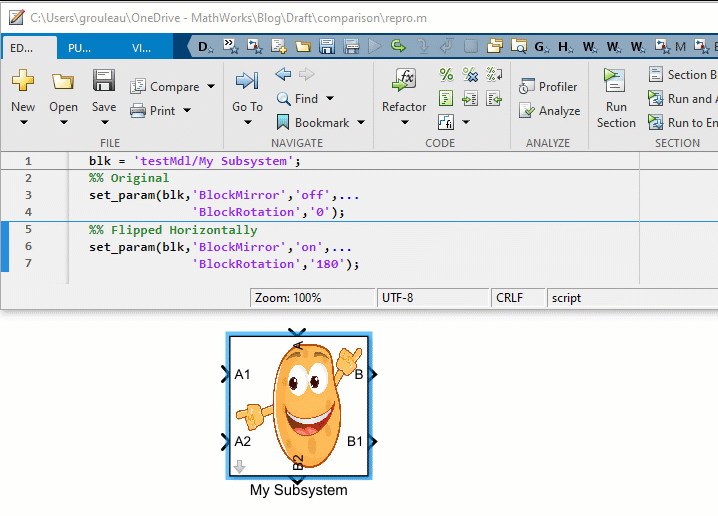Expand the Find dropdown arrow
The image size is (718, 516).
tap(330, 99)
